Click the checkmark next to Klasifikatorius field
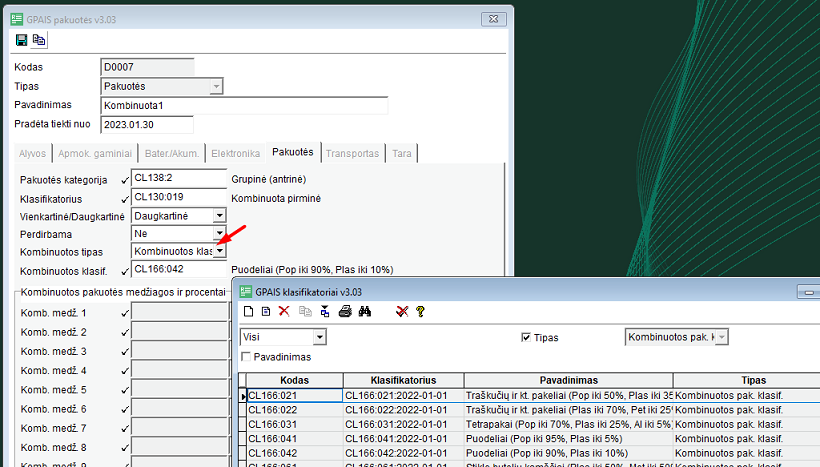This screenshot has height=467, width=820. pos(125,199)
